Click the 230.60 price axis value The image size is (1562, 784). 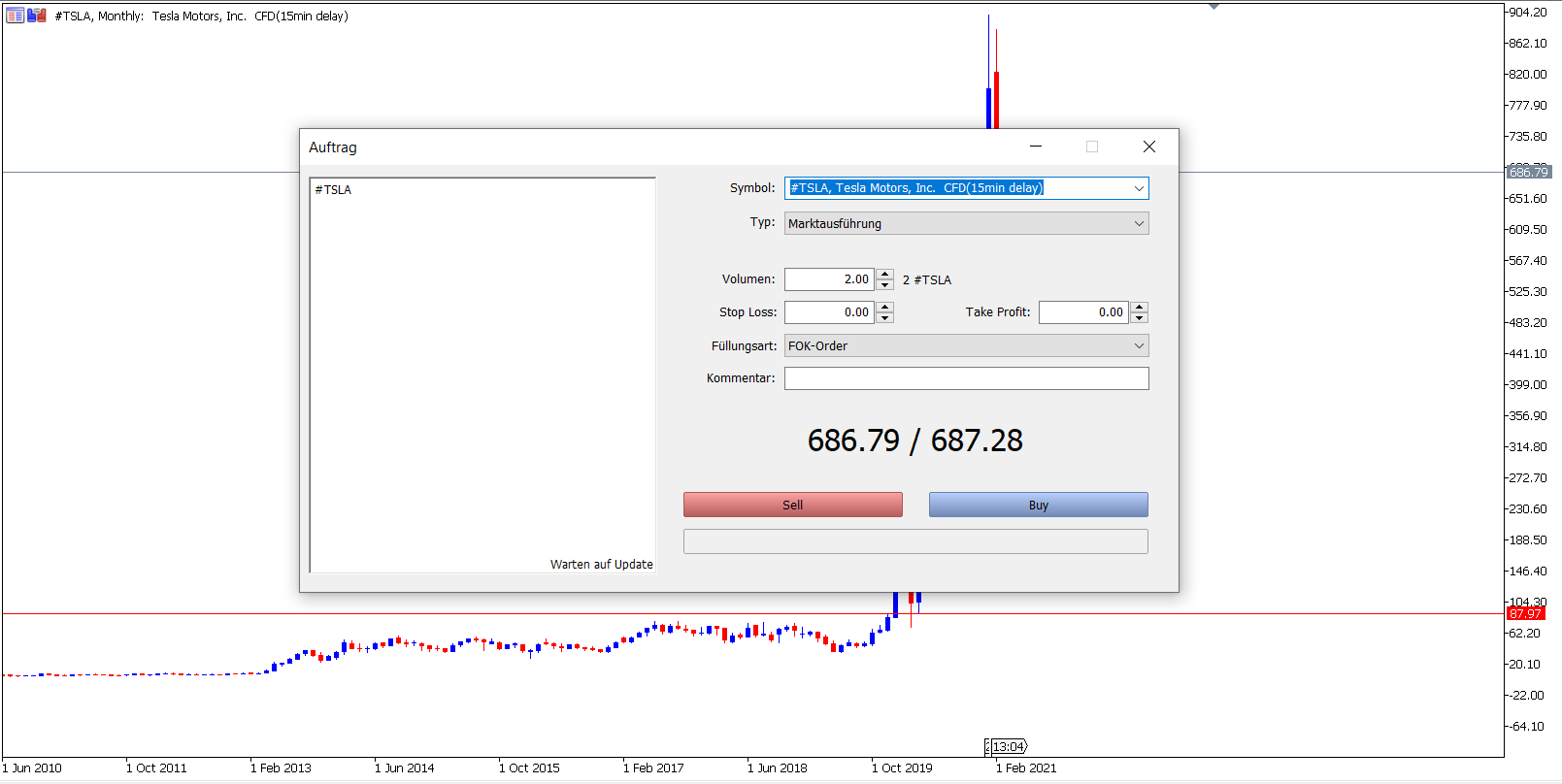point(1528,509)
